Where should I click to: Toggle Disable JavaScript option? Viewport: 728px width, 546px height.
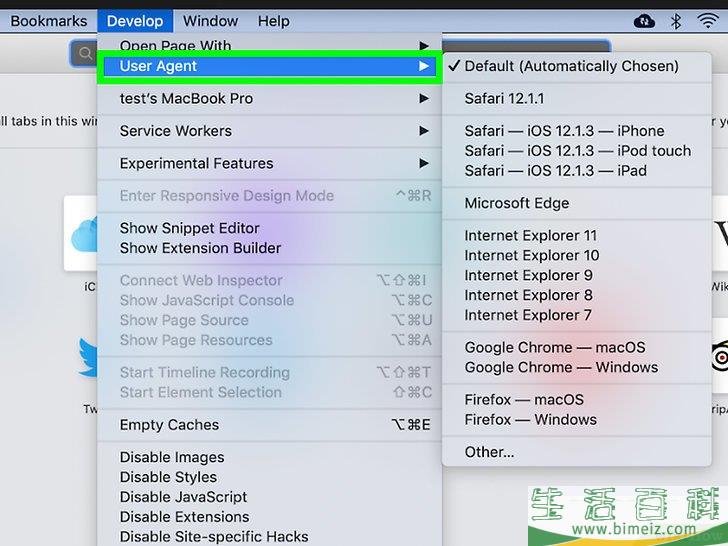click(269, 497)
